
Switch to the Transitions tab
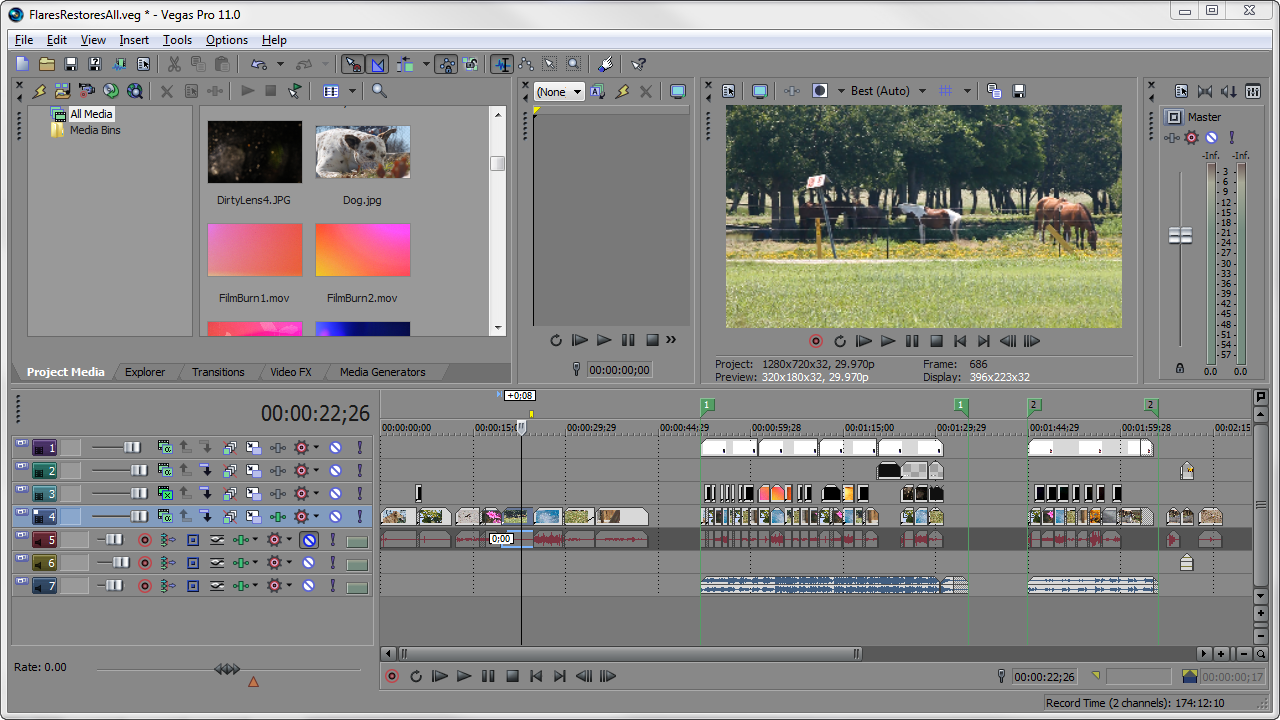click(x=218, y=372)
